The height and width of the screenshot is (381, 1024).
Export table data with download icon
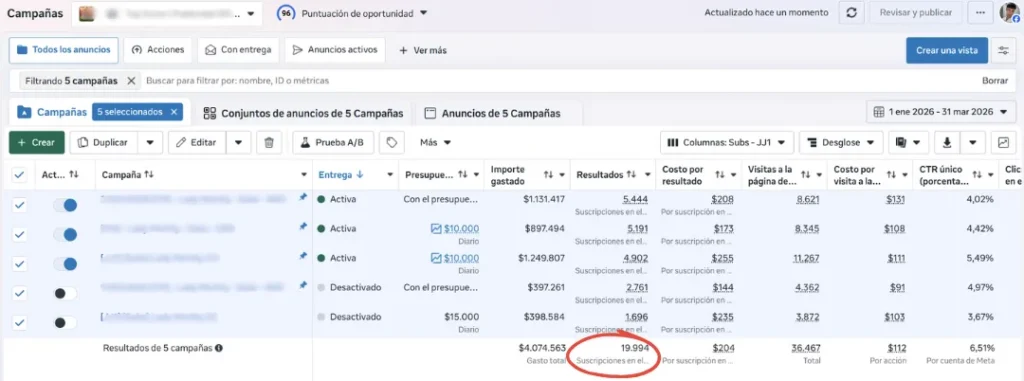tap(946, 142)
